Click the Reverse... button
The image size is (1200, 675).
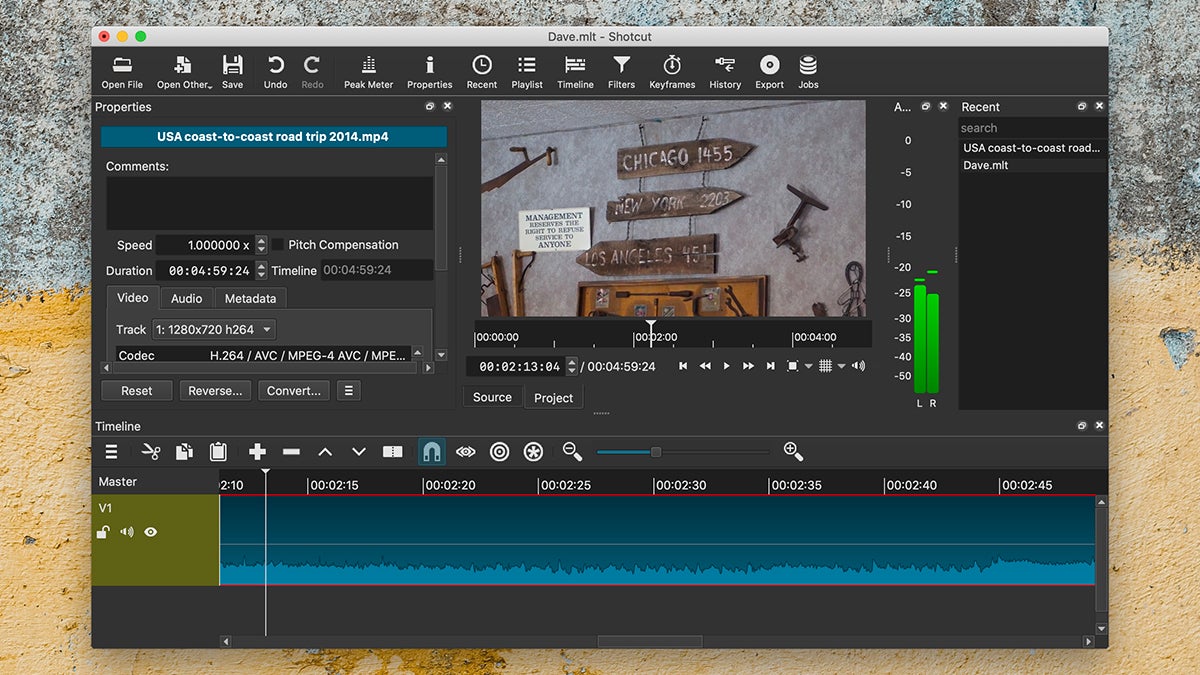pyautogui.click(x=215, y=391)
